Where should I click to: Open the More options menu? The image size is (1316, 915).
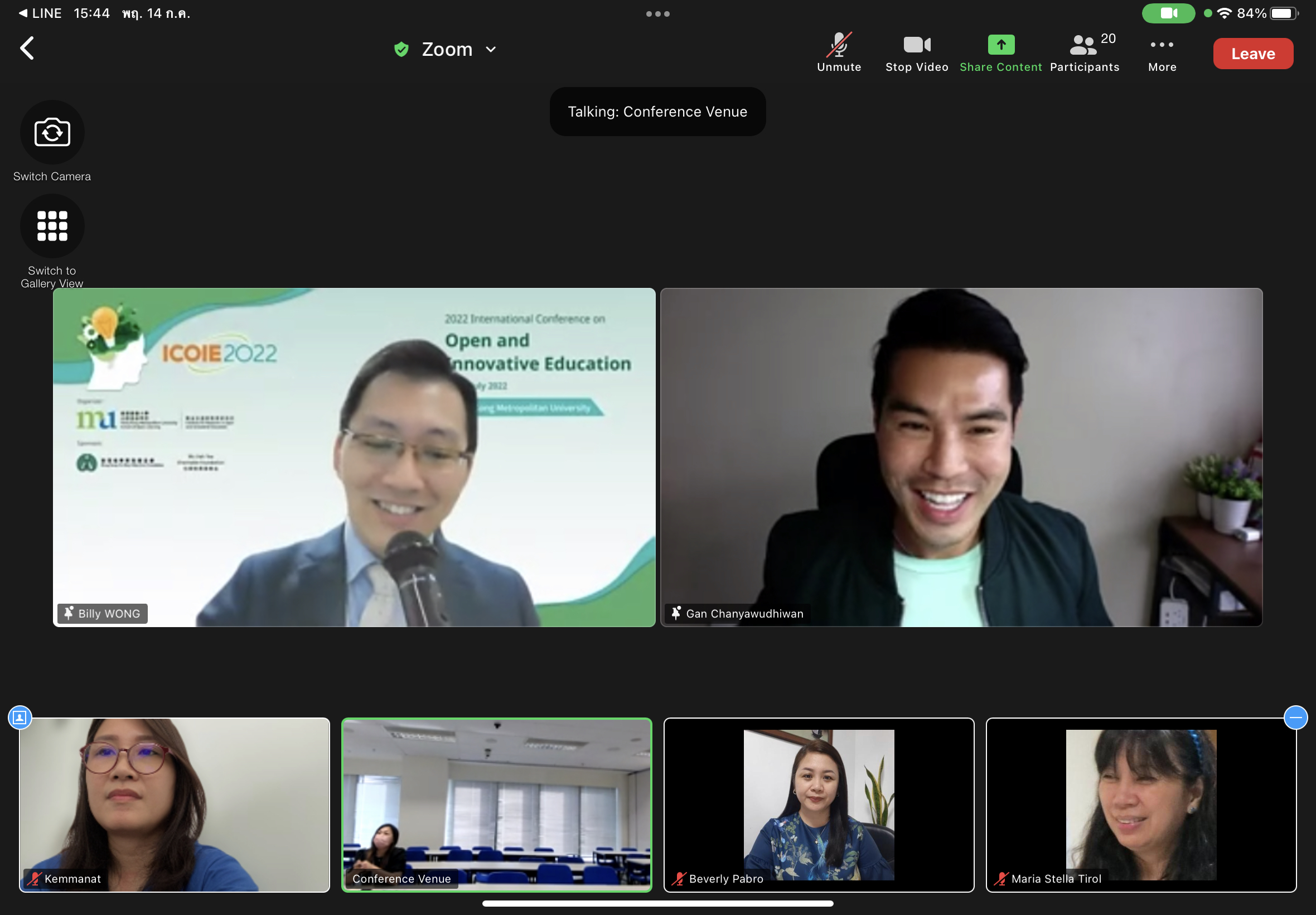(1162, 52)
